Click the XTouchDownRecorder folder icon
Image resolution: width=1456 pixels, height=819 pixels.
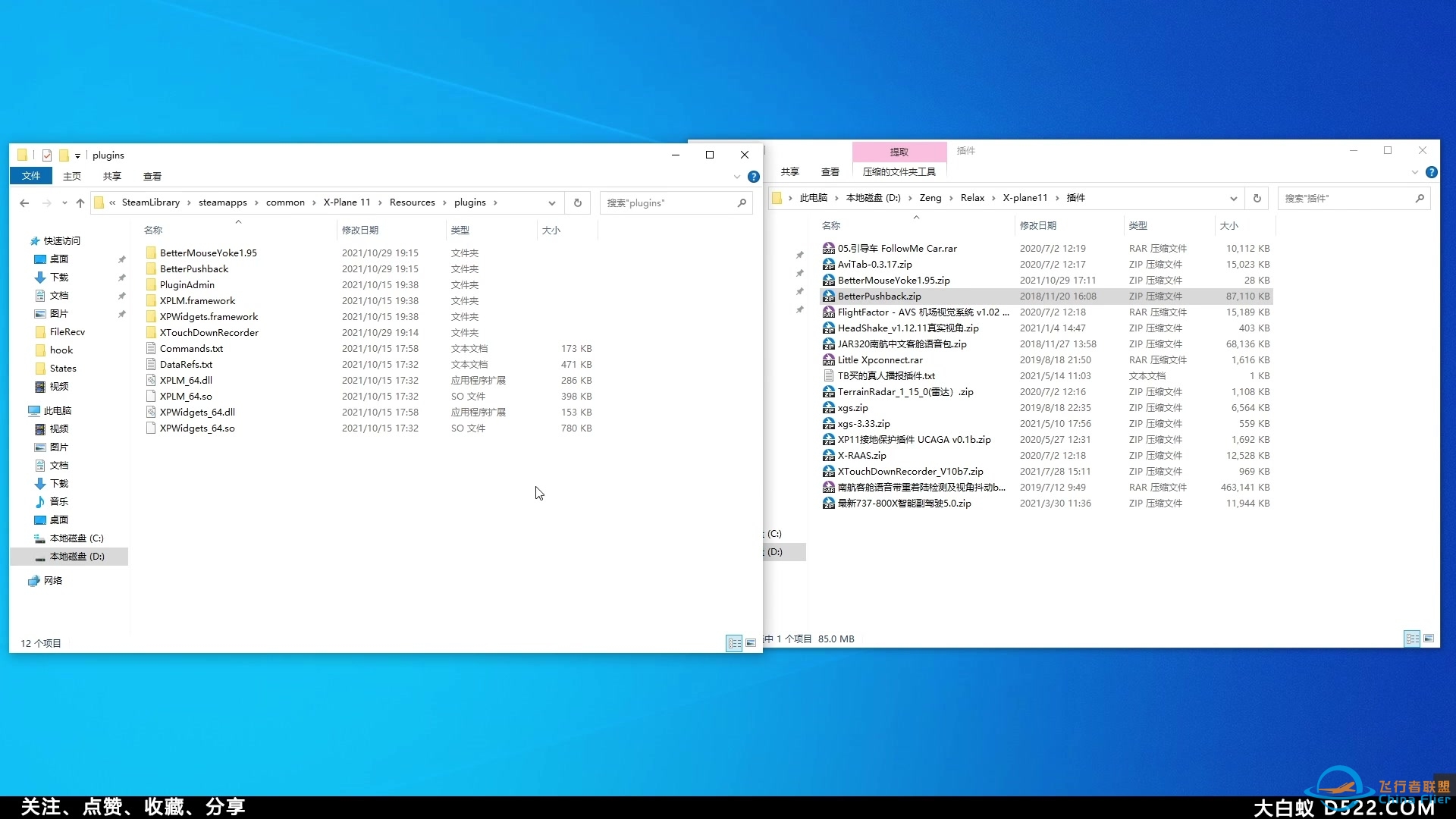point(150,332)
